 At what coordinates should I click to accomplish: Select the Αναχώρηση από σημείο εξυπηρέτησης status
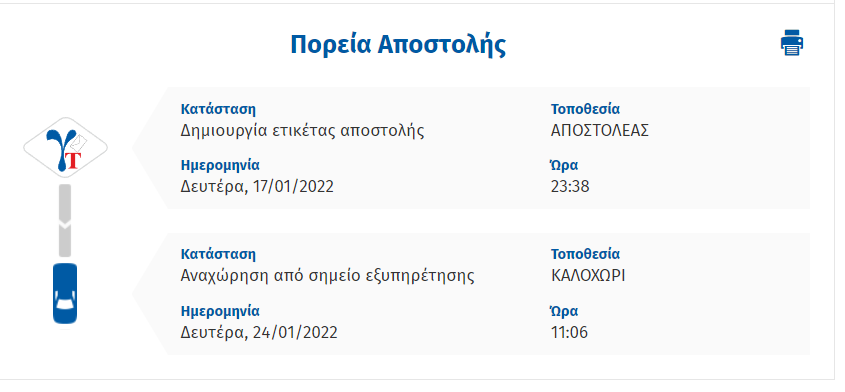click(x=328, y=276)
